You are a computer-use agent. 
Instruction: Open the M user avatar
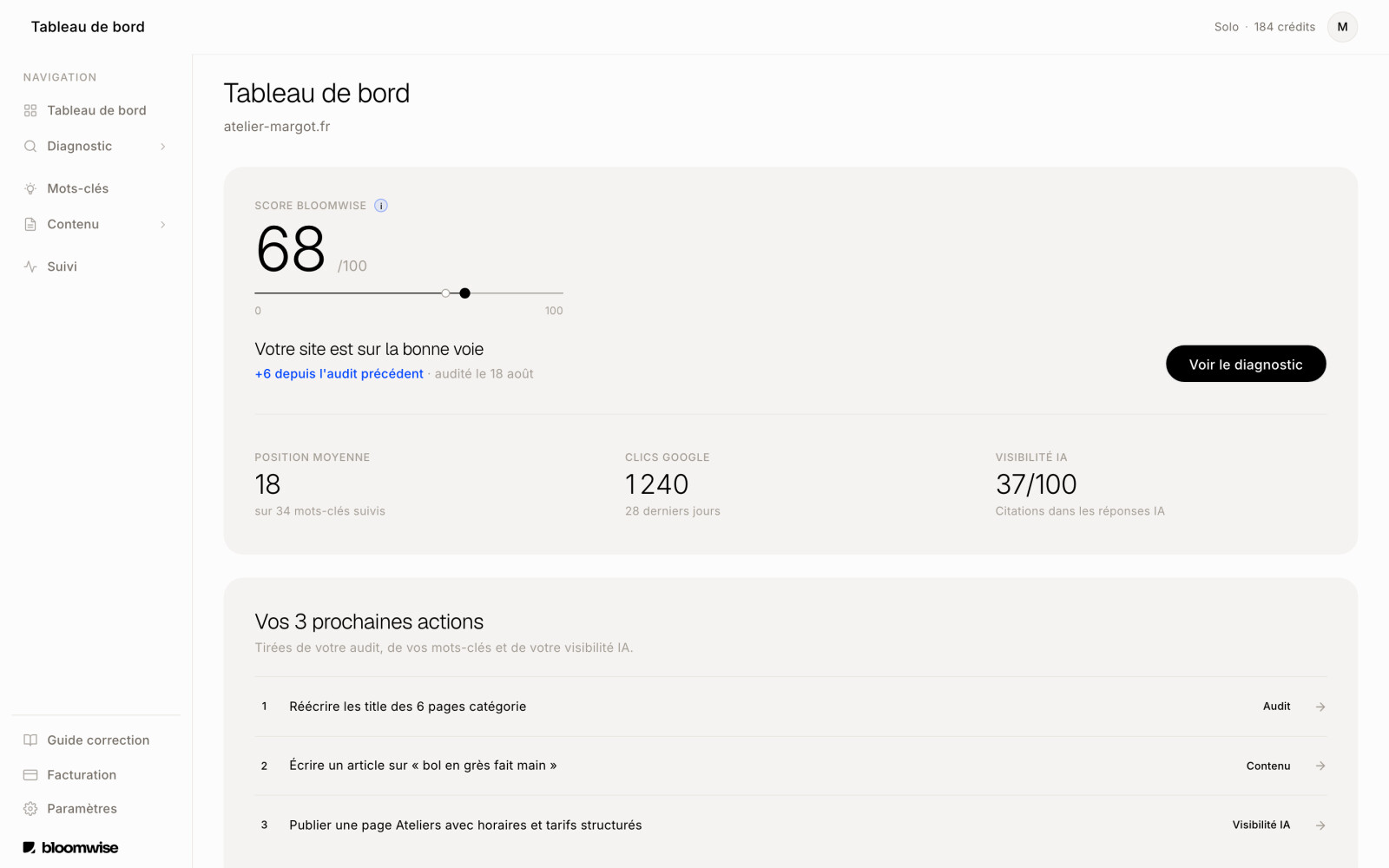1342,27
